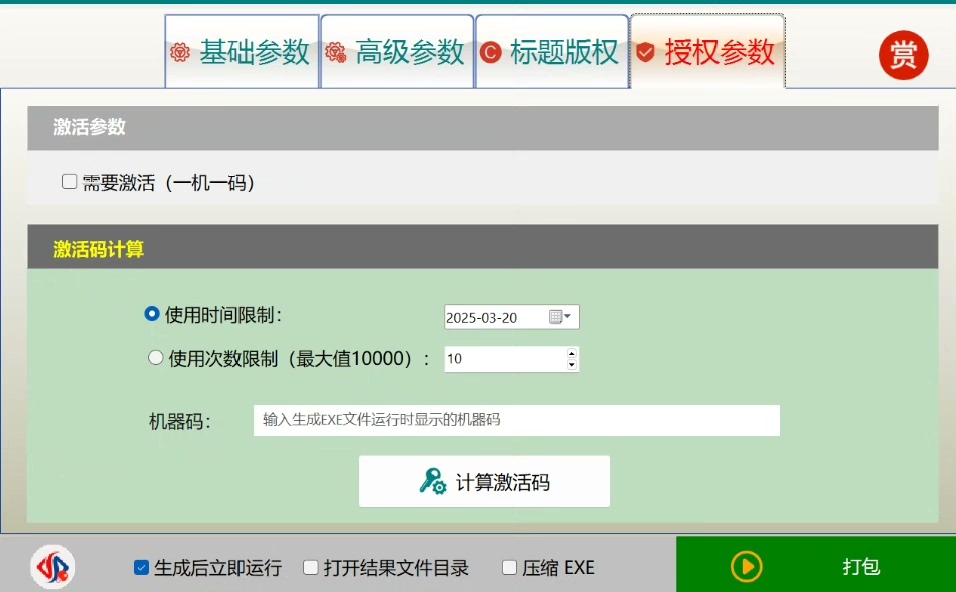This screenshot has width=956, height=592.
Task: Enable 打开结果文件目录 checkbox
Action: pos(310,568)
